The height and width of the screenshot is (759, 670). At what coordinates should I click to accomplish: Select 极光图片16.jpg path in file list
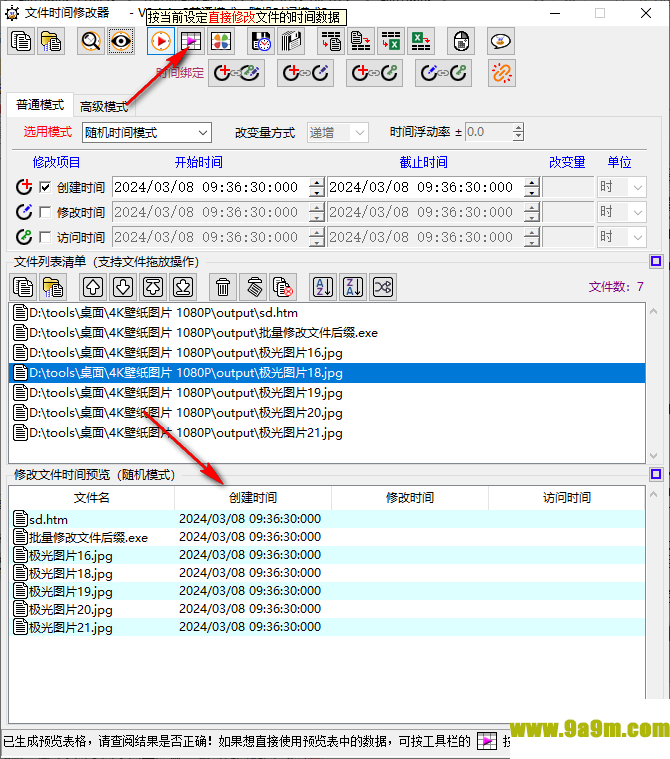pos(327,353)
